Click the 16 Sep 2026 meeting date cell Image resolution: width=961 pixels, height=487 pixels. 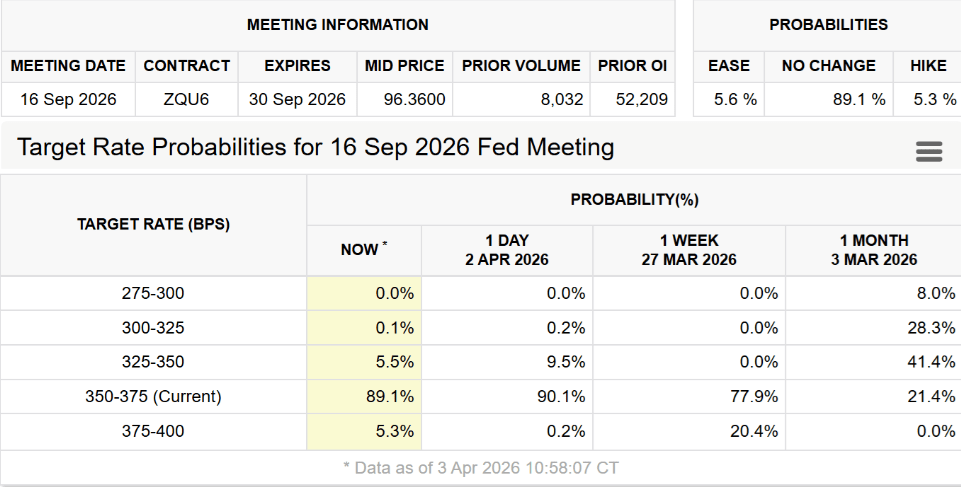pyautogui.click(x=68, y=99)
